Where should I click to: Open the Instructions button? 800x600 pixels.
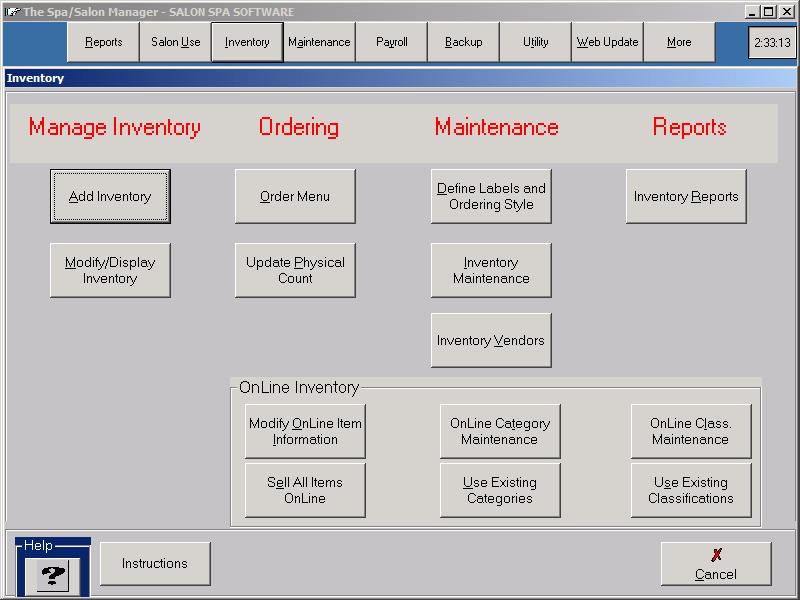[x=155, y=564]
